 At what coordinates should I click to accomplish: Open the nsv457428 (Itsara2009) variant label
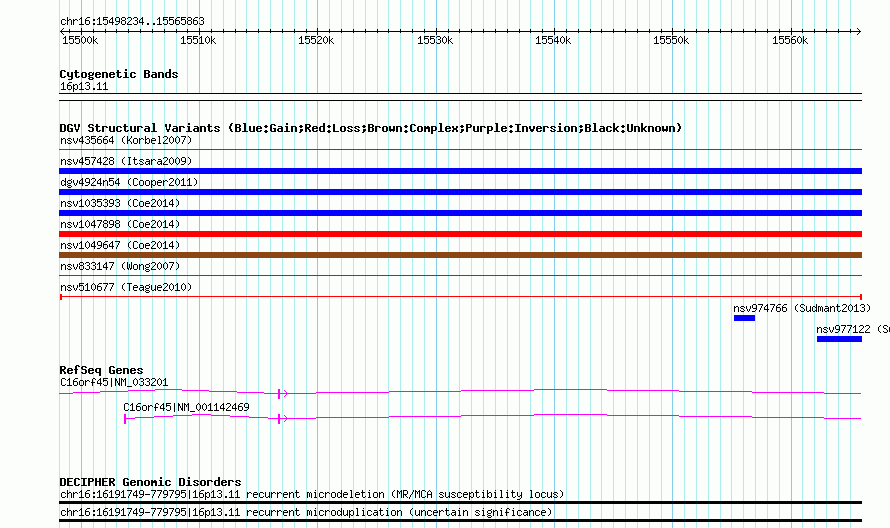(x=126, y=161)
